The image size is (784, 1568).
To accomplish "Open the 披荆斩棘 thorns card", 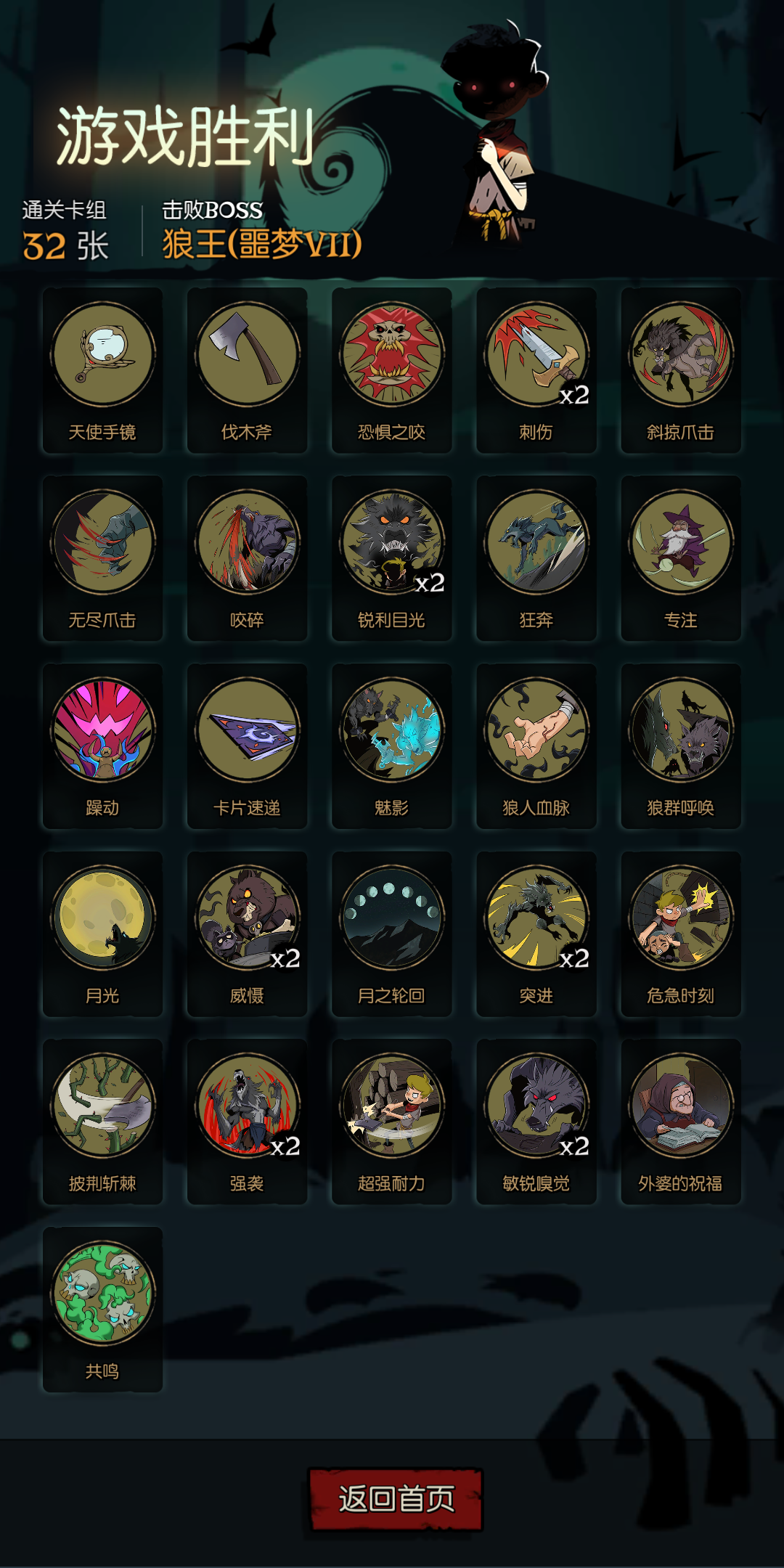I will 102,1122.
